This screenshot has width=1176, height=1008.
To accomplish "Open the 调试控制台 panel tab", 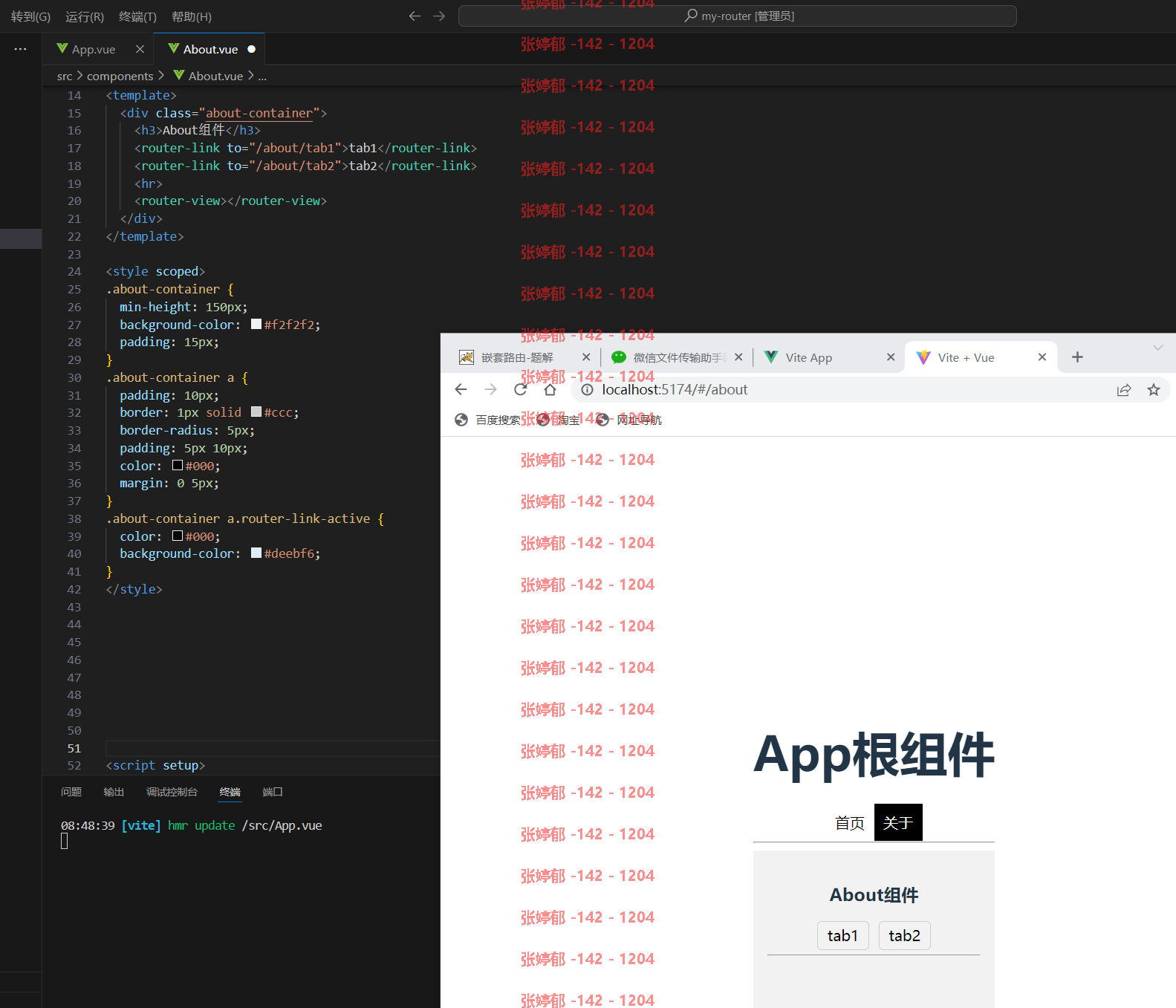I will click(172, 792).
